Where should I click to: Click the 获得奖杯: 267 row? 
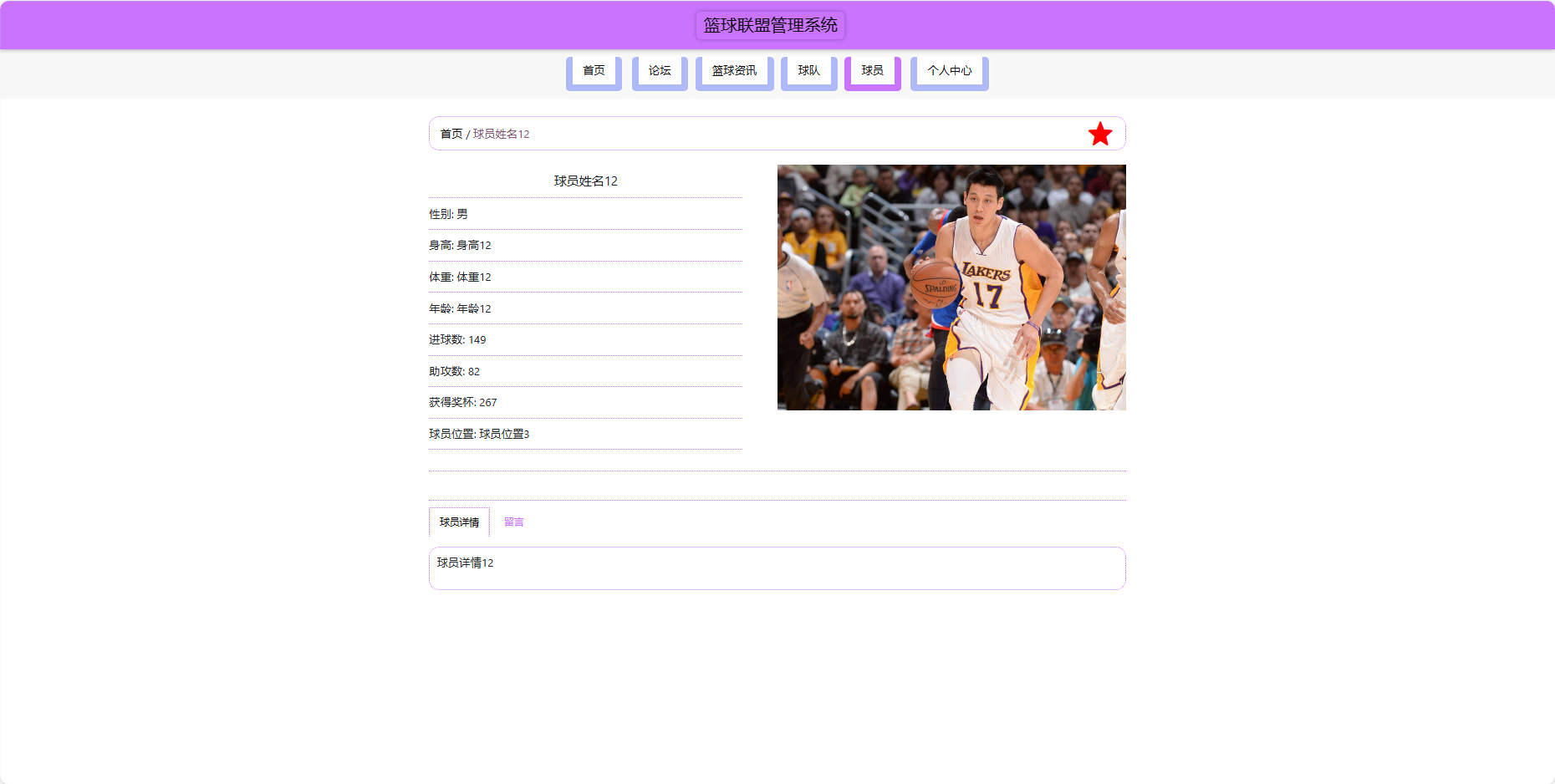coord(585,403)
